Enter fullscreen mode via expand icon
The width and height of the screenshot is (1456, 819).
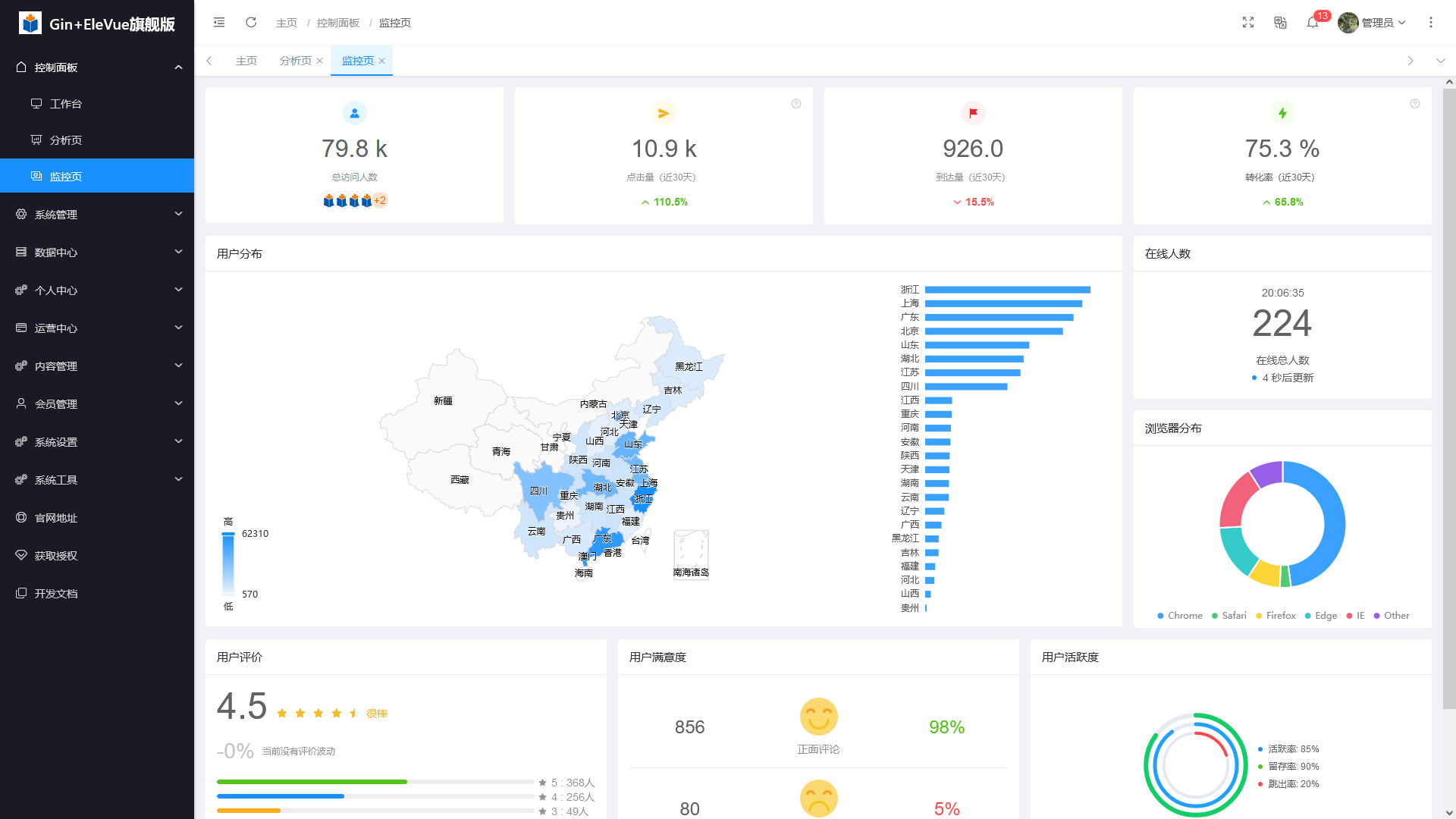1248,23
